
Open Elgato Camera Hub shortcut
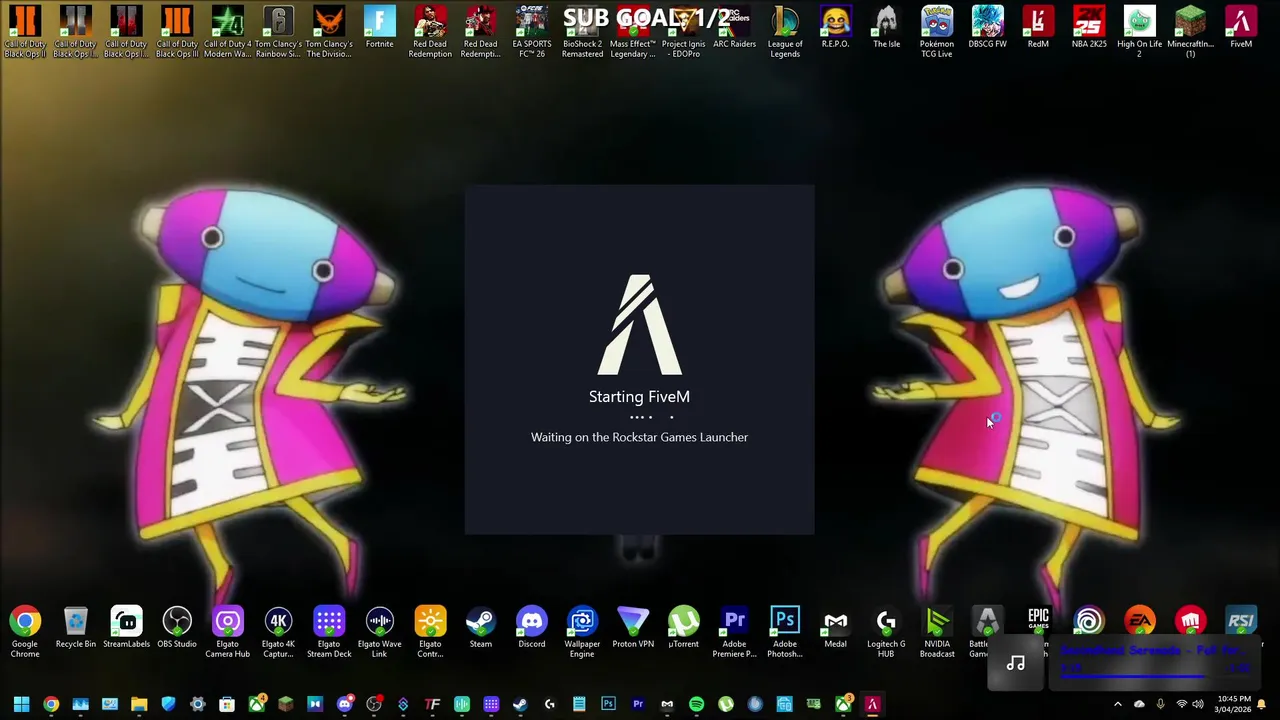pyautogui.click(x=227, y=631)
